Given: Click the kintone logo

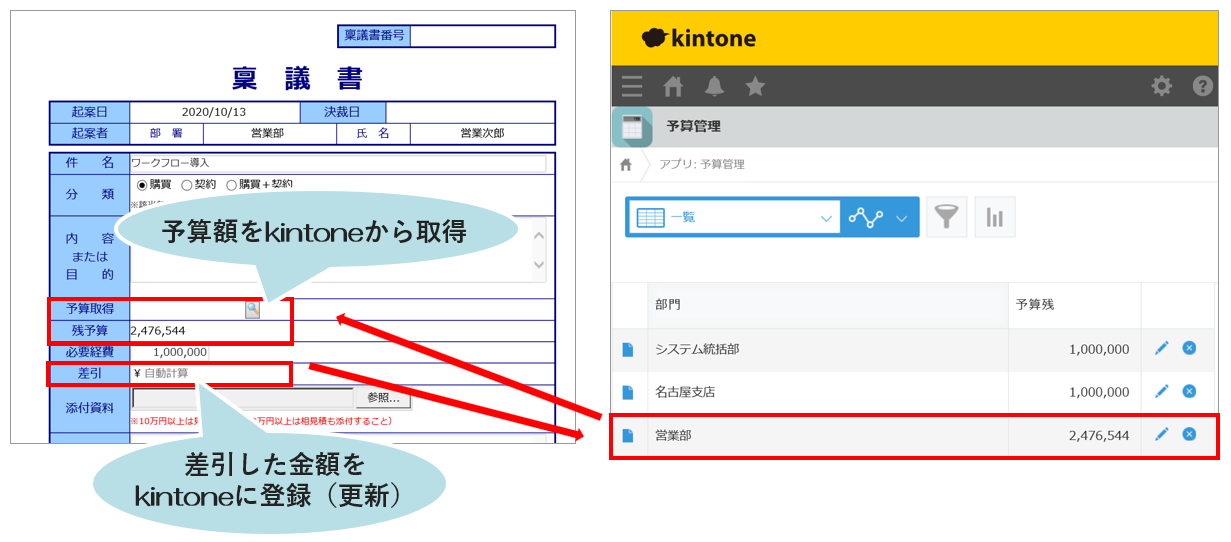Looking at the screenshot, I should tap(698, 39).
